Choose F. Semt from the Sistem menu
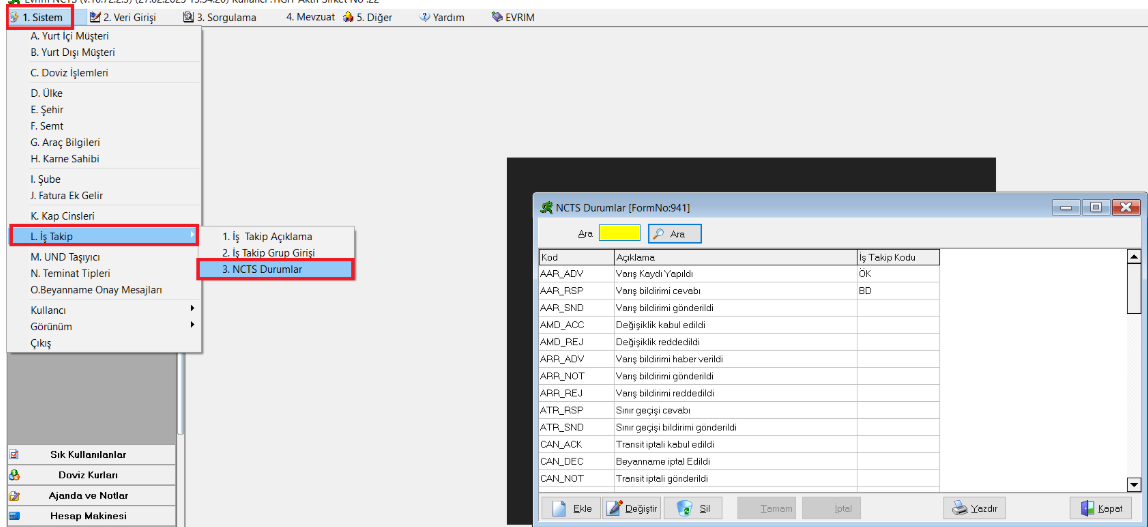The width and height of the screenshot is (1148, 527). click(x=103, y=126)
